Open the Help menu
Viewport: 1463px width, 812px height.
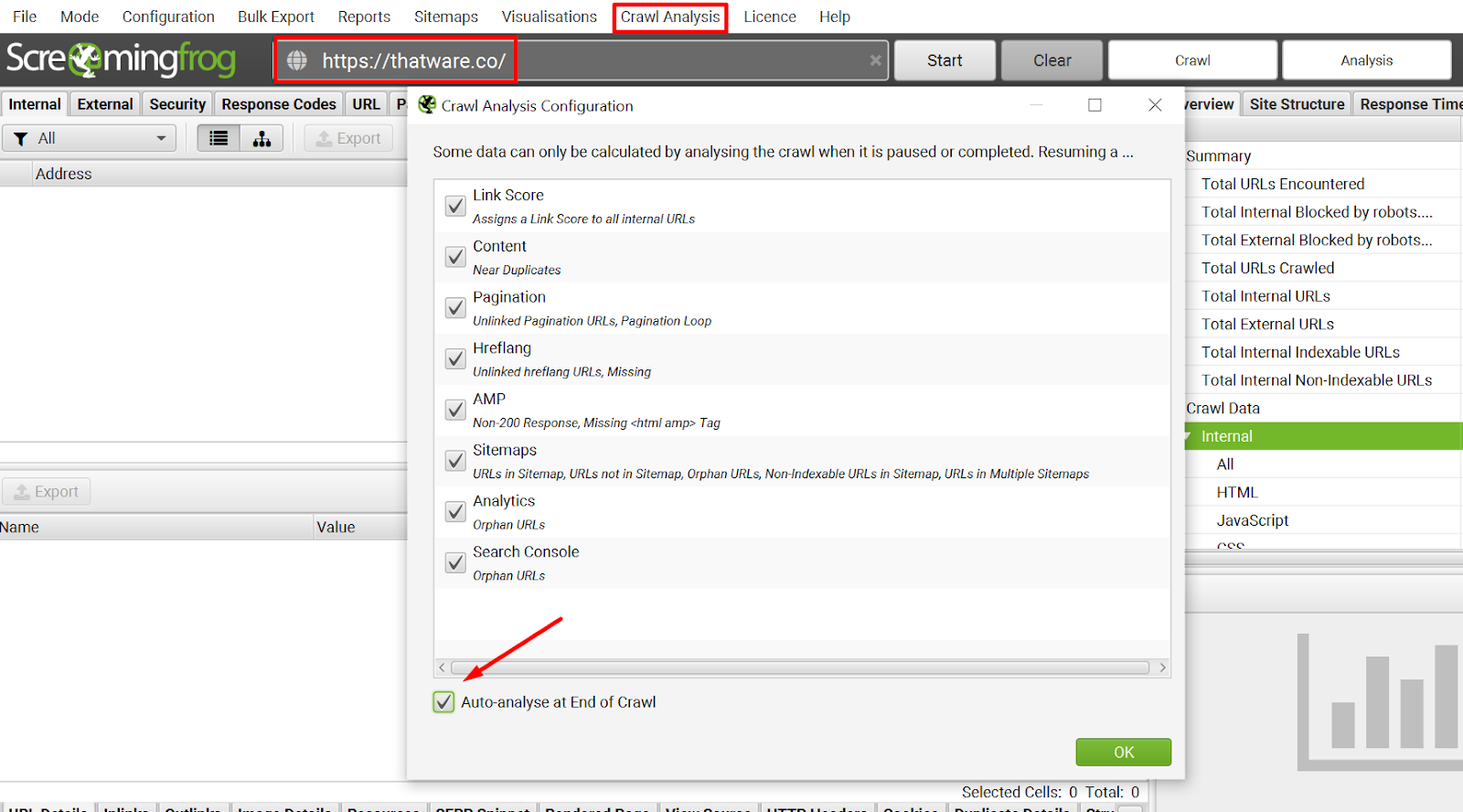835,16
